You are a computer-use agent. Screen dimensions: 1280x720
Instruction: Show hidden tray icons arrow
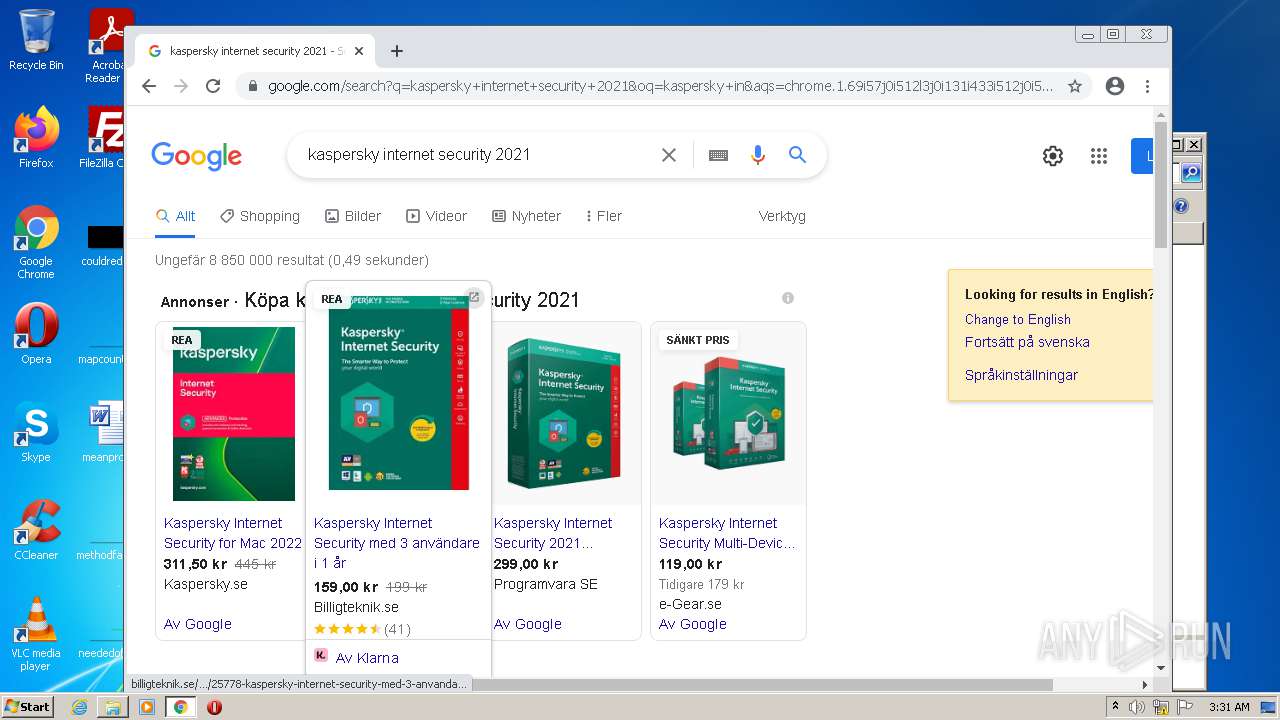pos(1115,707)
